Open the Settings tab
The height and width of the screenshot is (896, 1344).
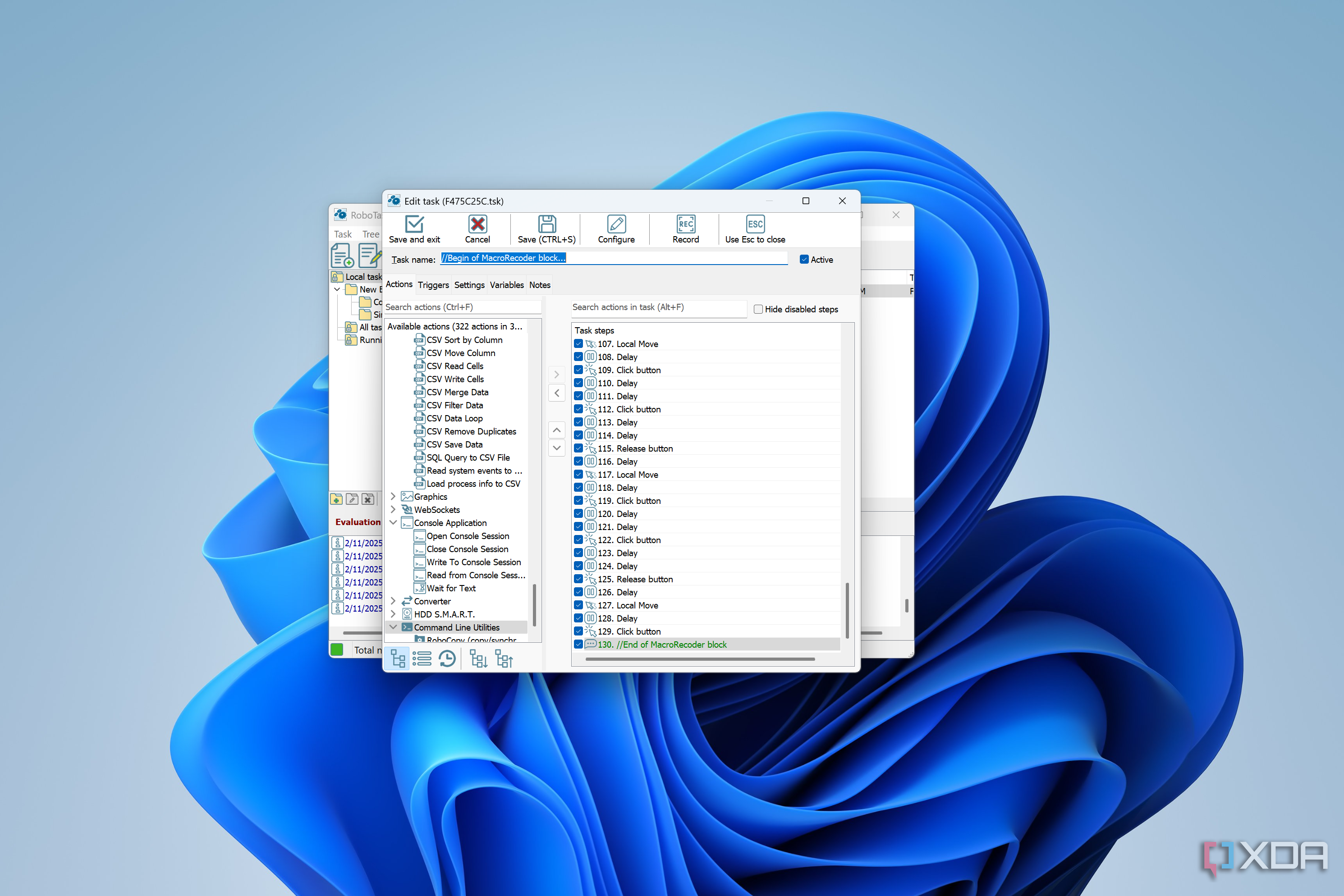pyautogui.click(x=469, y=284)
